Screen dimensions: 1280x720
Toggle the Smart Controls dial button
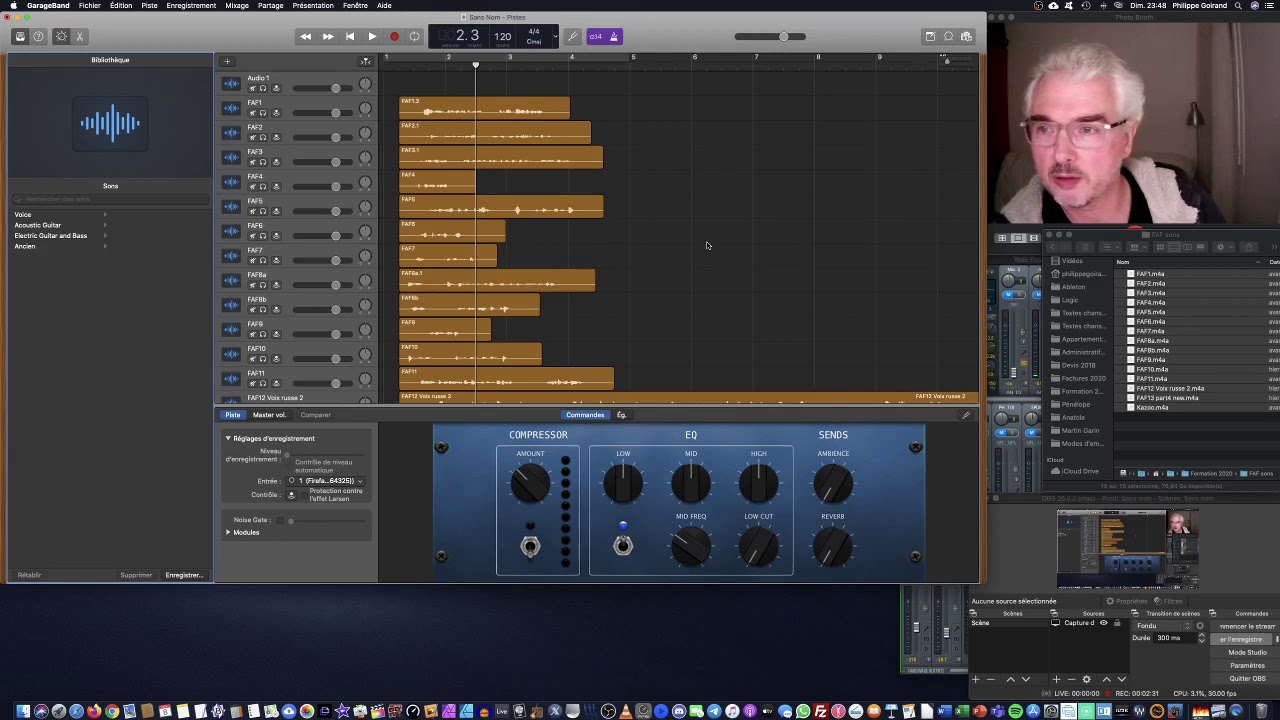click(x=61, y=37)
